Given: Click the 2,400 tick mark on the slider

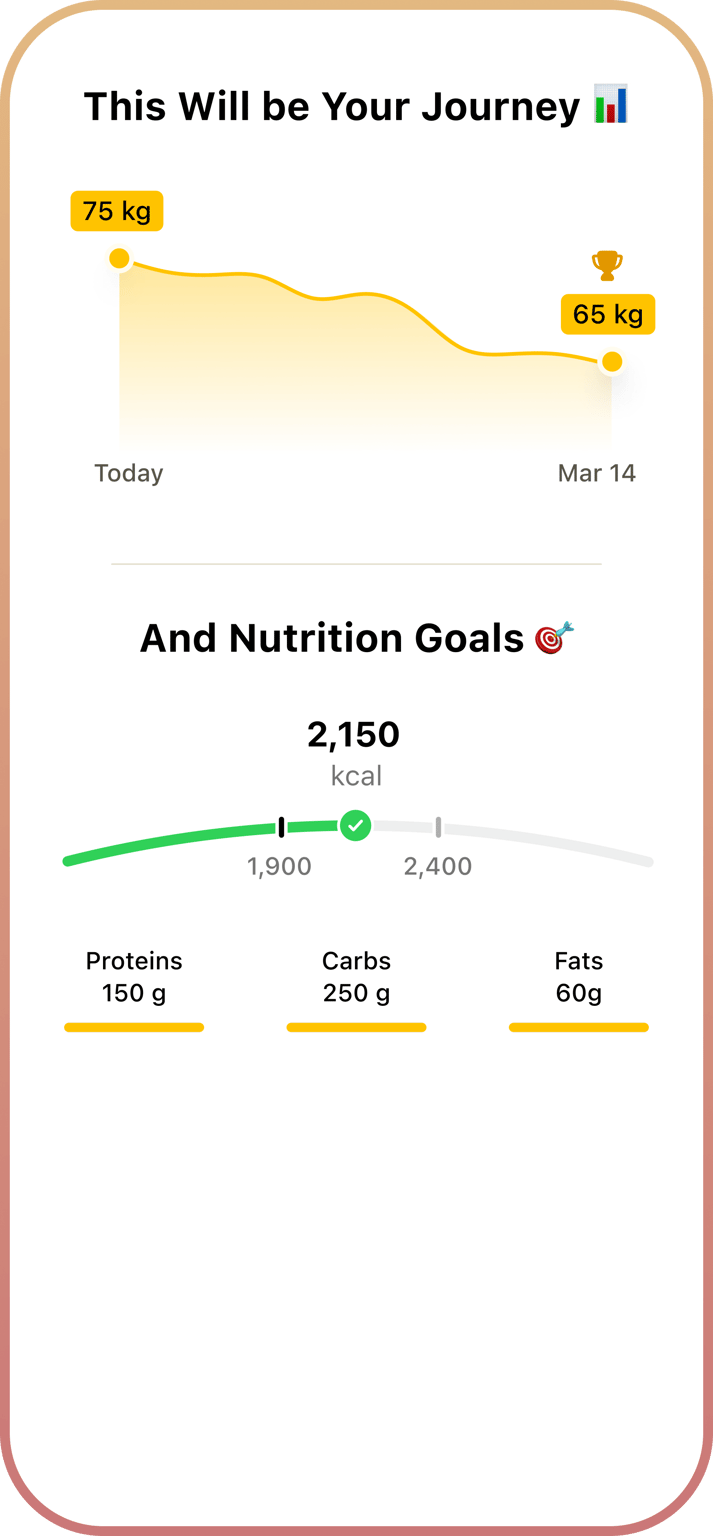Looking at the screenshot, I should pyautogui.click(x=438, y=826).
